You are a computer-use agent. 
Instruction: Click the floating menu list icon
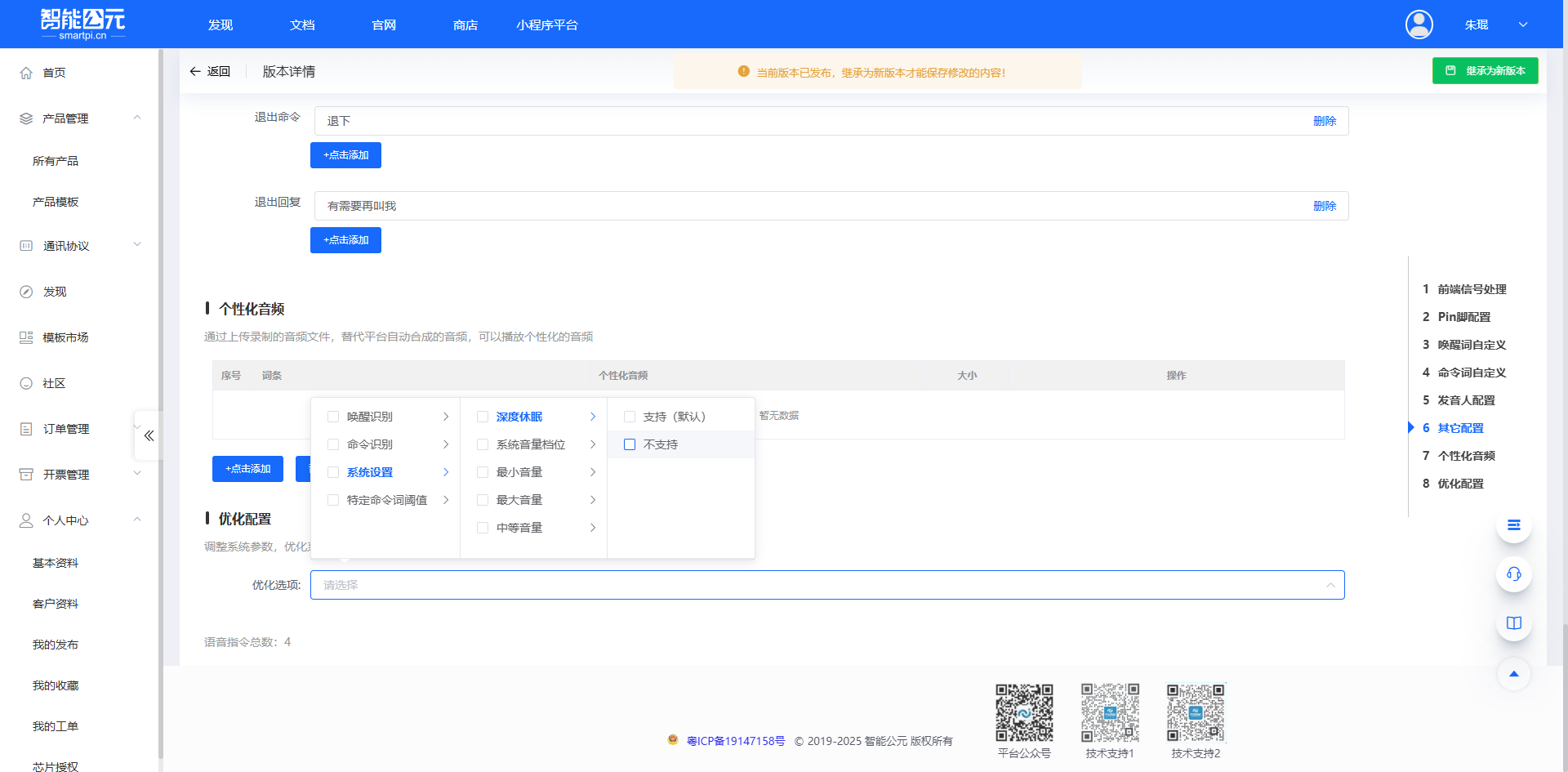tap(1513, 525)
